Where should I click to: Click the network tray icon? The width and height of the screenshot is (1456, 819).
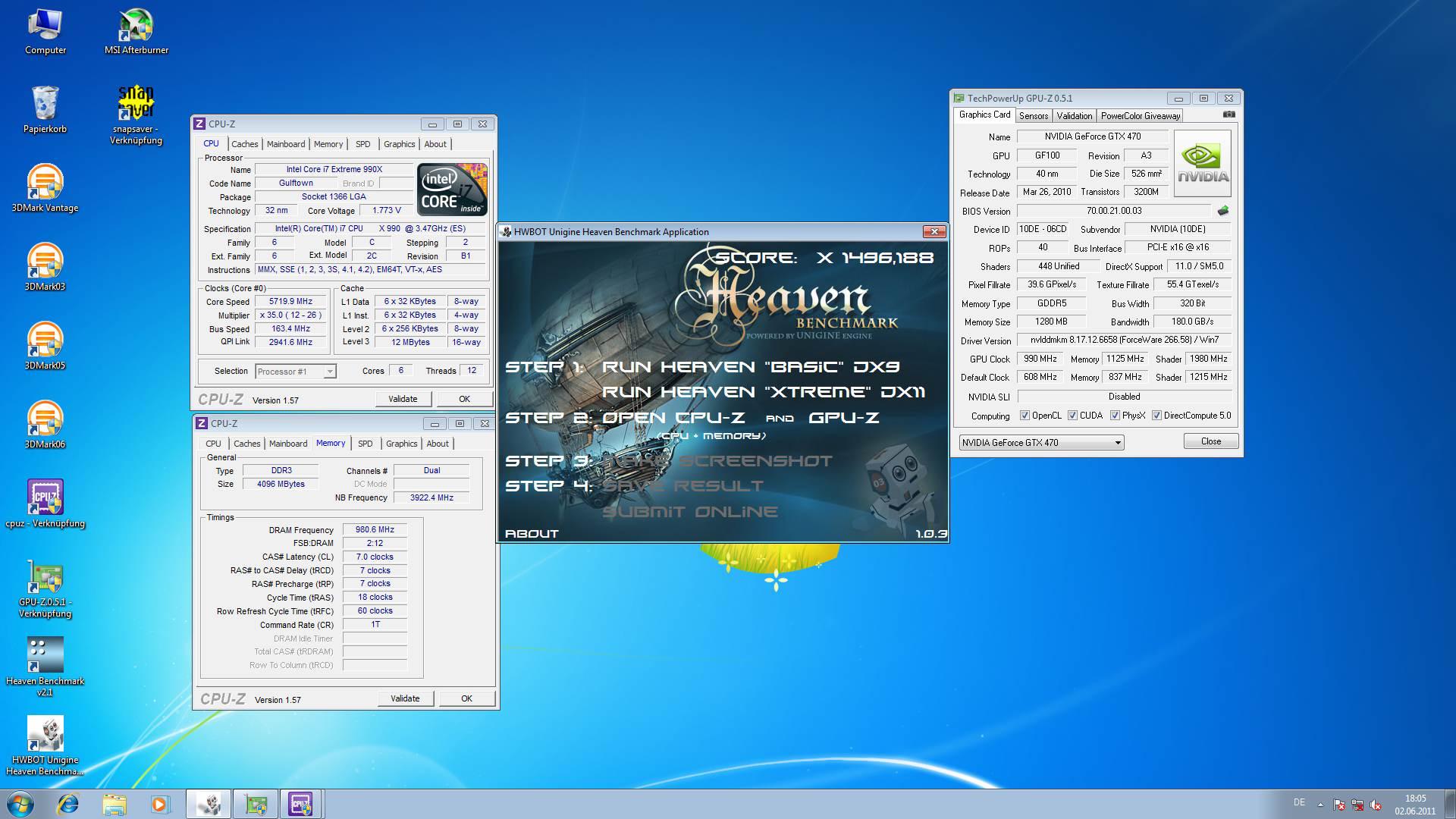point(1357,805)
